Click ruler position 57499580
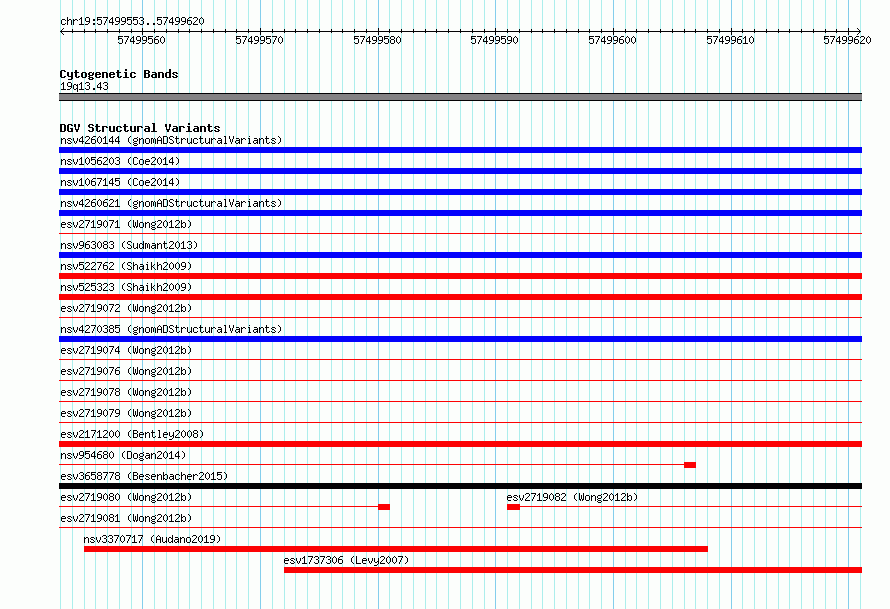The height and width of the screenshot is (609, 890). (377, 40)
